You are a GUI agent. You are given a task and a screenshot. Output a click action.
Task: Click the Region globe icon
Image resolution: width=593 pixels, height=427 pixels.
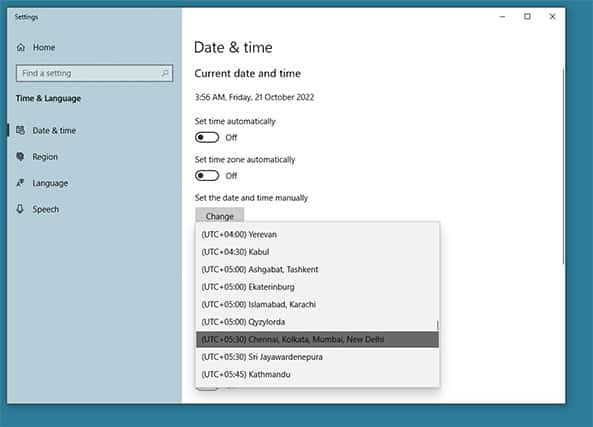click(20, 157)
